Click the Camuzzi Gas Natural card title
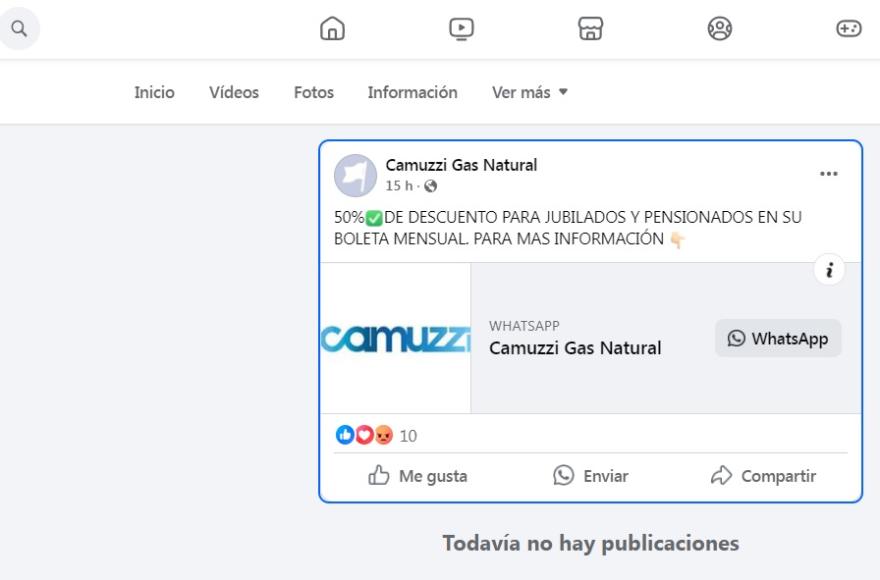The height and width of the screenshot is (580, 880). click(575, 348)
